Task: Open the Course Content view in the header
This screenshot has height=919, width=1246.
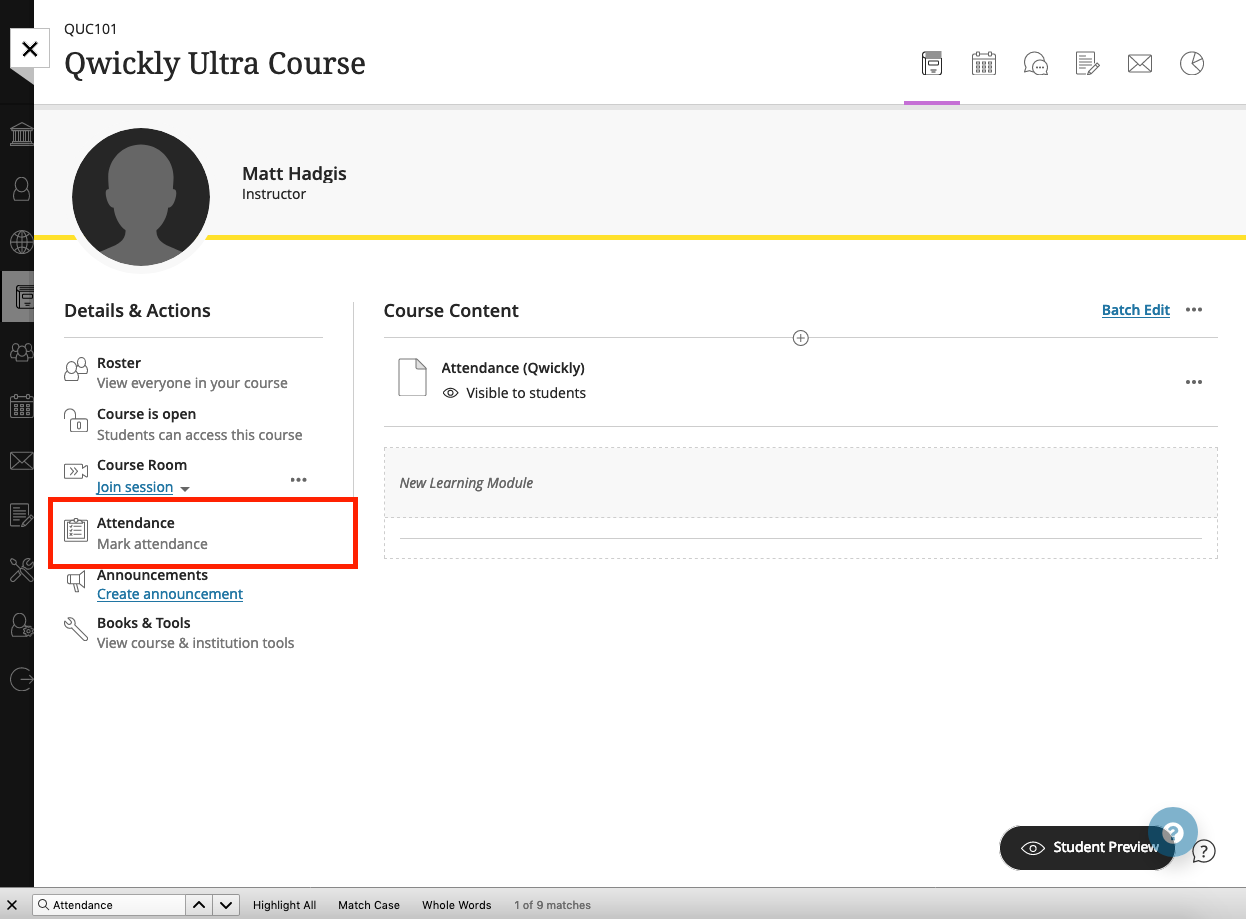Action: coord(932,64)
